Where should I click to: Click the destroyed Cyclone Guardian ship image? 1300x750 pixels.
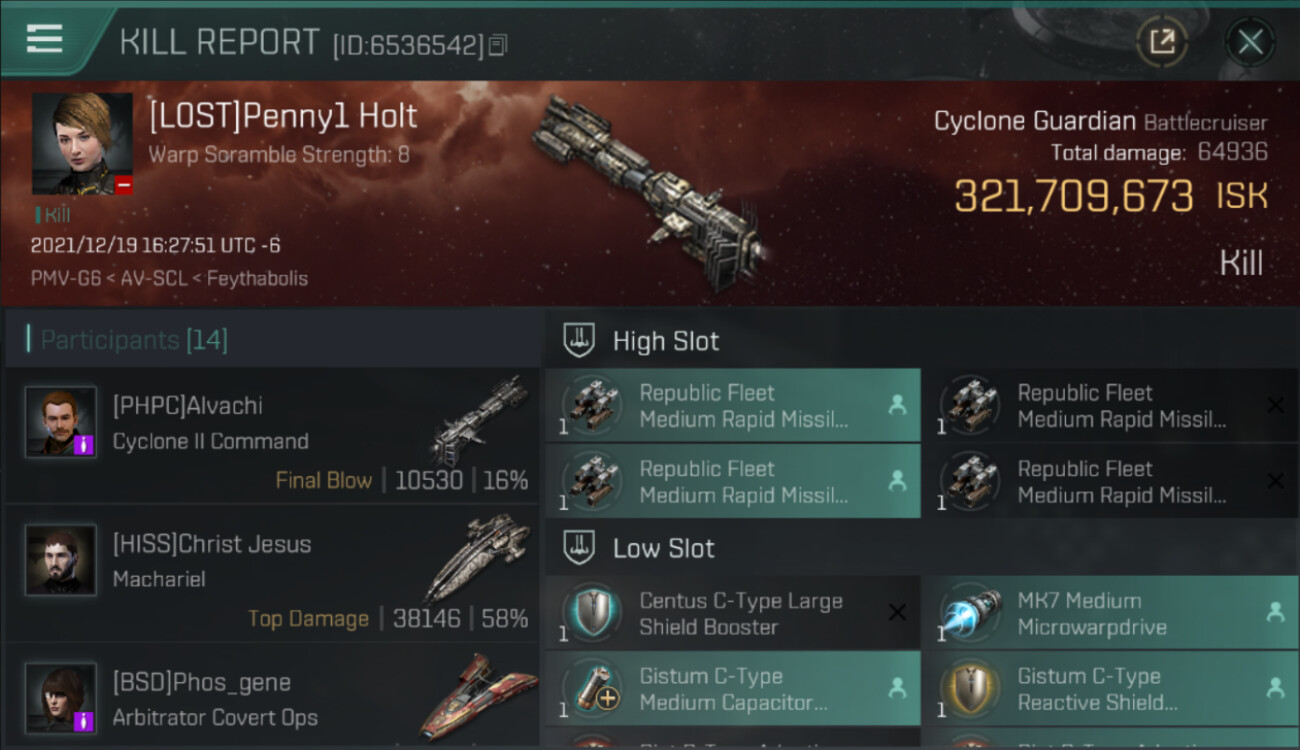click(x=650, y=192)
